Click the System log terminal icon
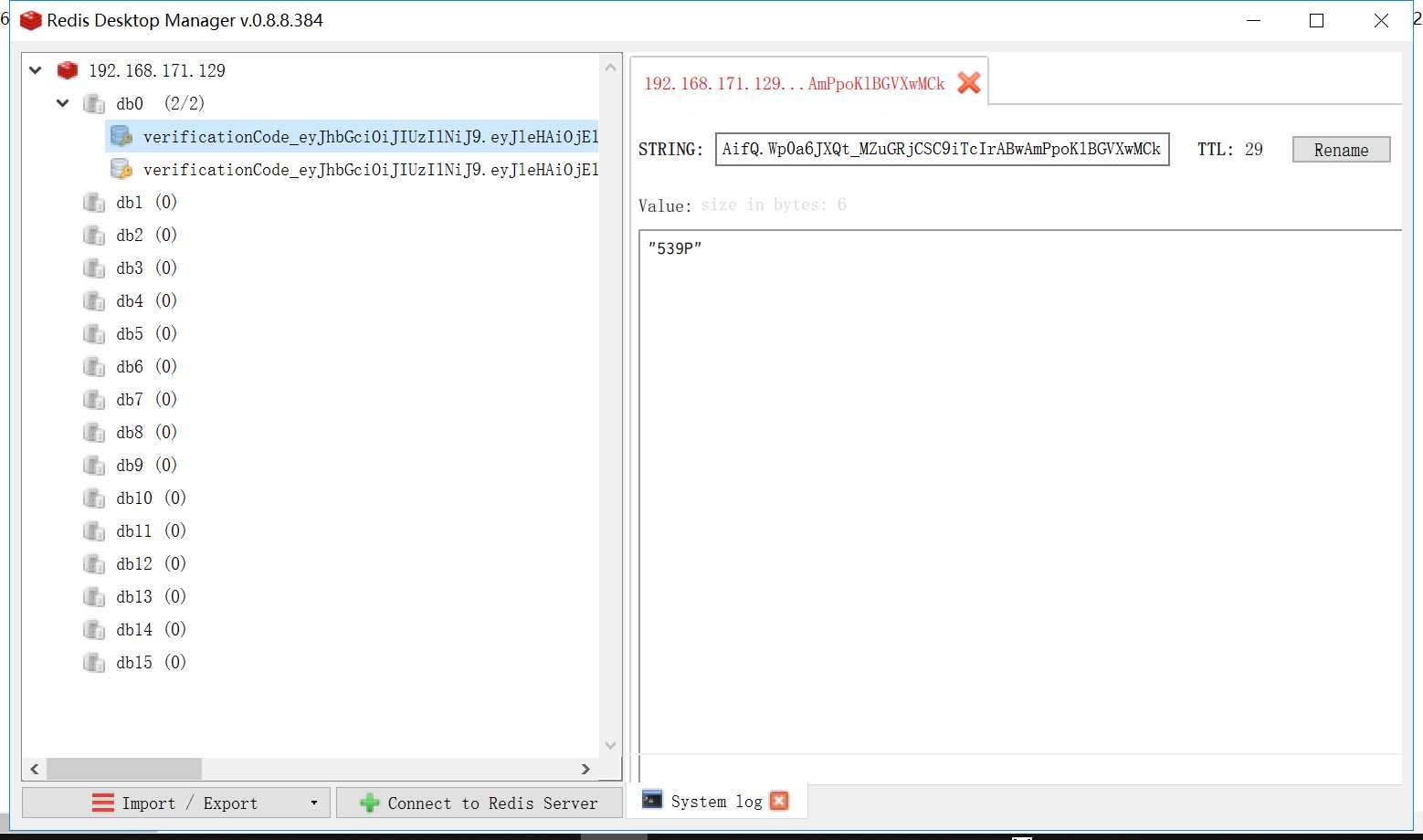1423x840 pixels. 652,800
